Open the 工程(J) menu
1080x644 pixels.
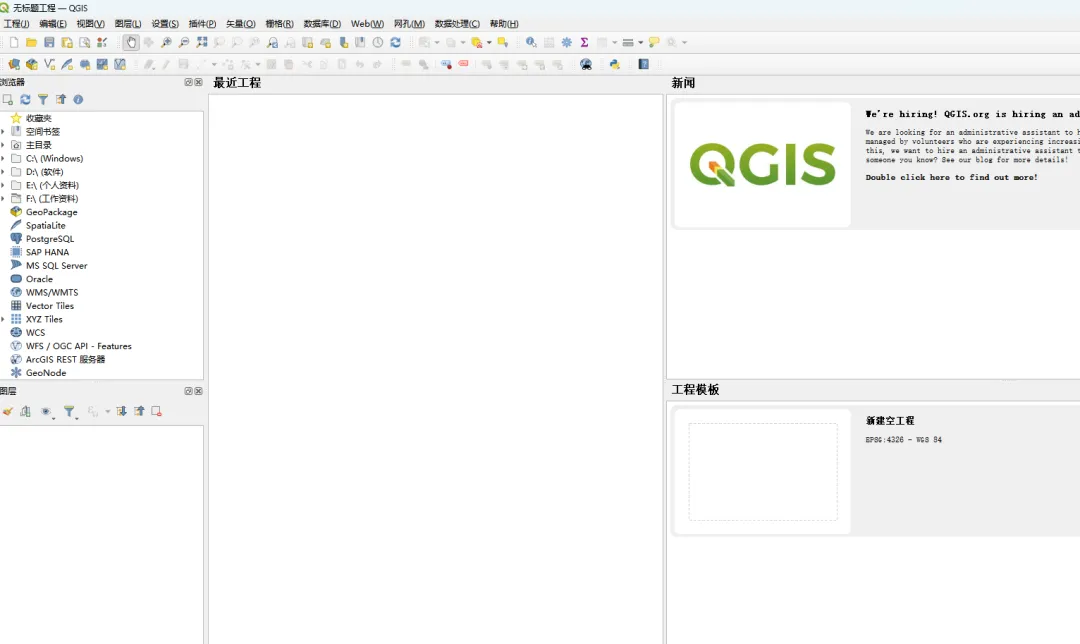click(17, 23)
